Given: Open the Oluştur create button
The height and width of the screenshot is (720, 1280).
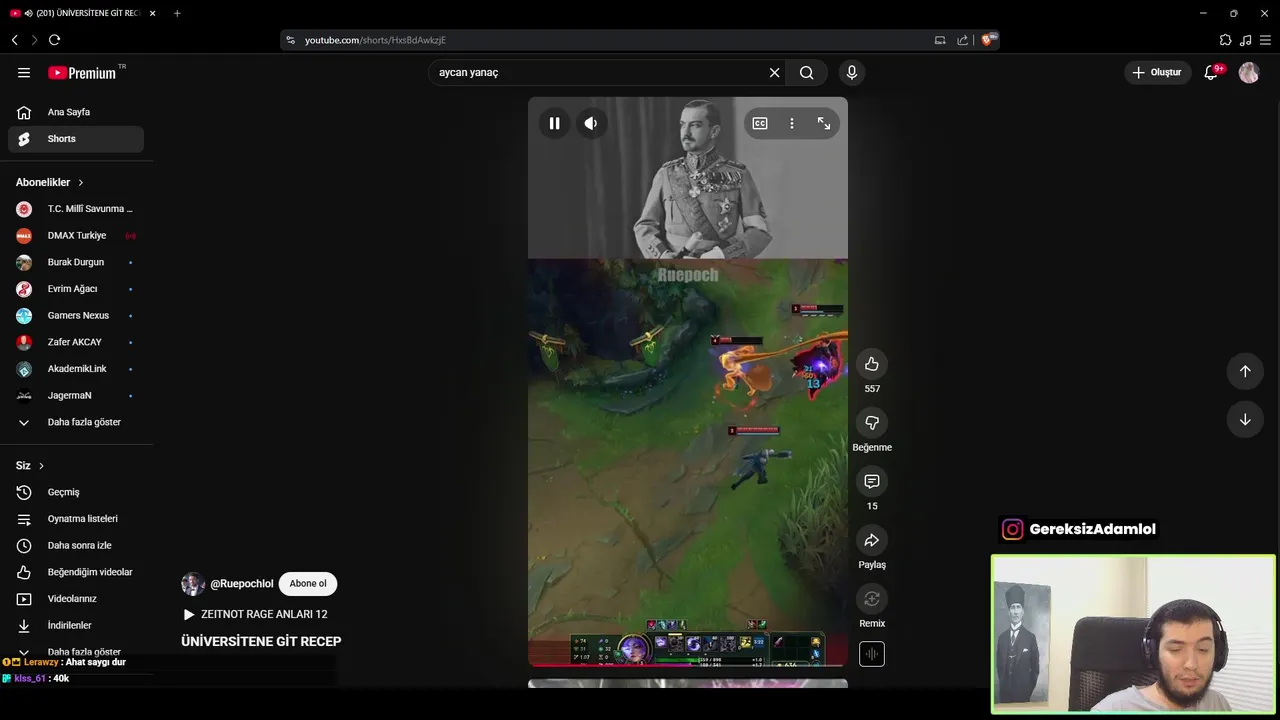Looking at the screenshot, I should [x=1157, y=72].
